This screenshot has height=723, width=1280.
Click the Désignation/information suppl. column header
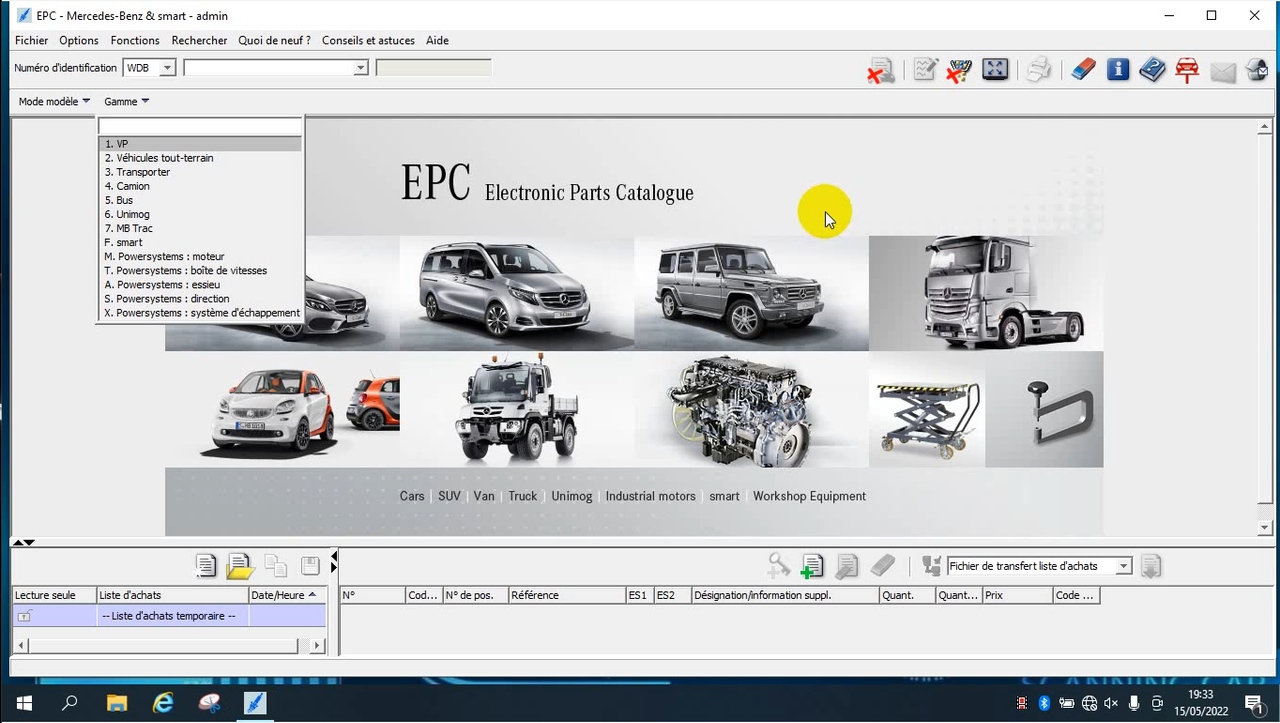[x=785, y=595]
